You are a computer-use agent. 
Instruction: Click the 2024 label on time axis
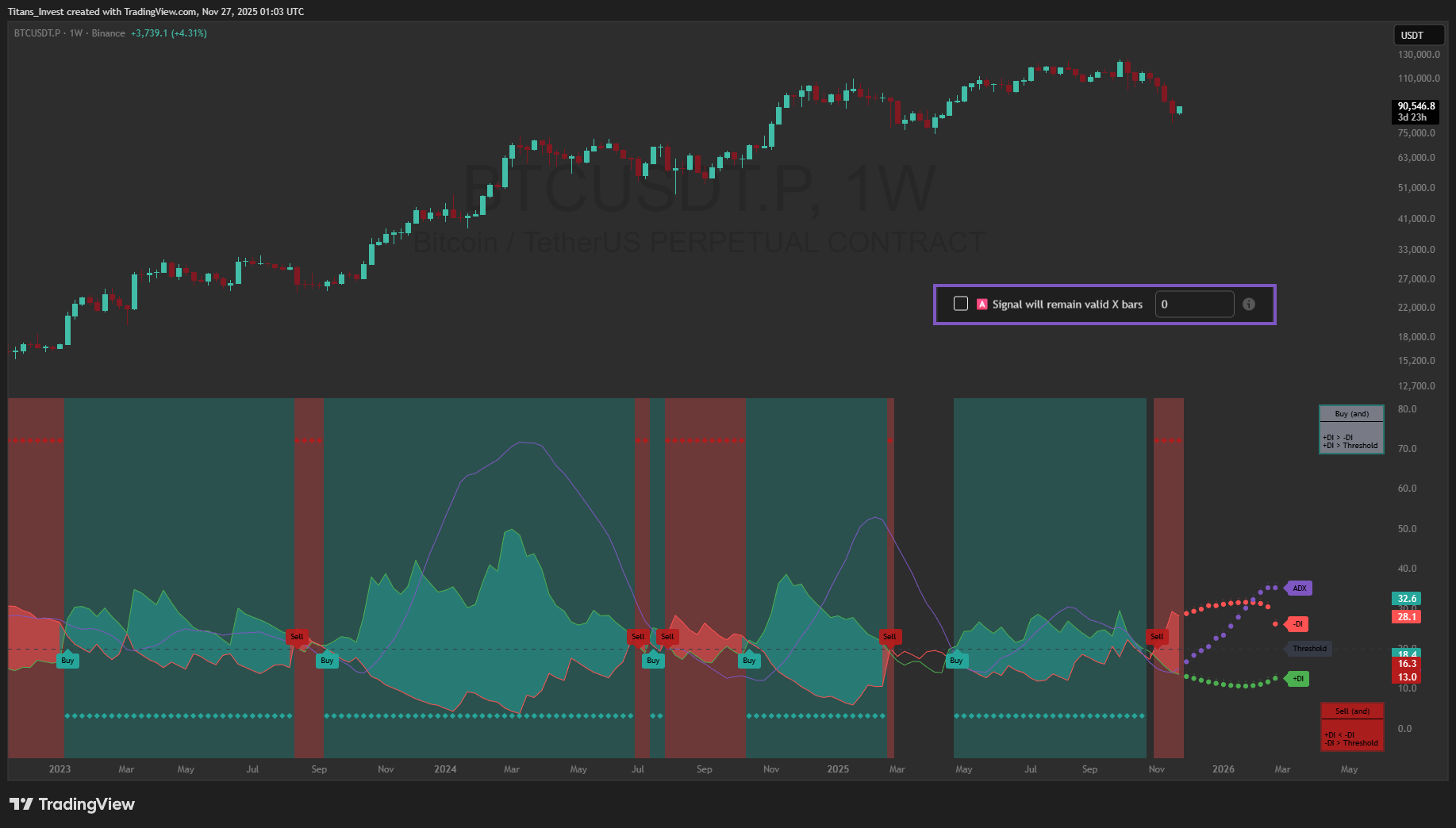pos(445,769)
